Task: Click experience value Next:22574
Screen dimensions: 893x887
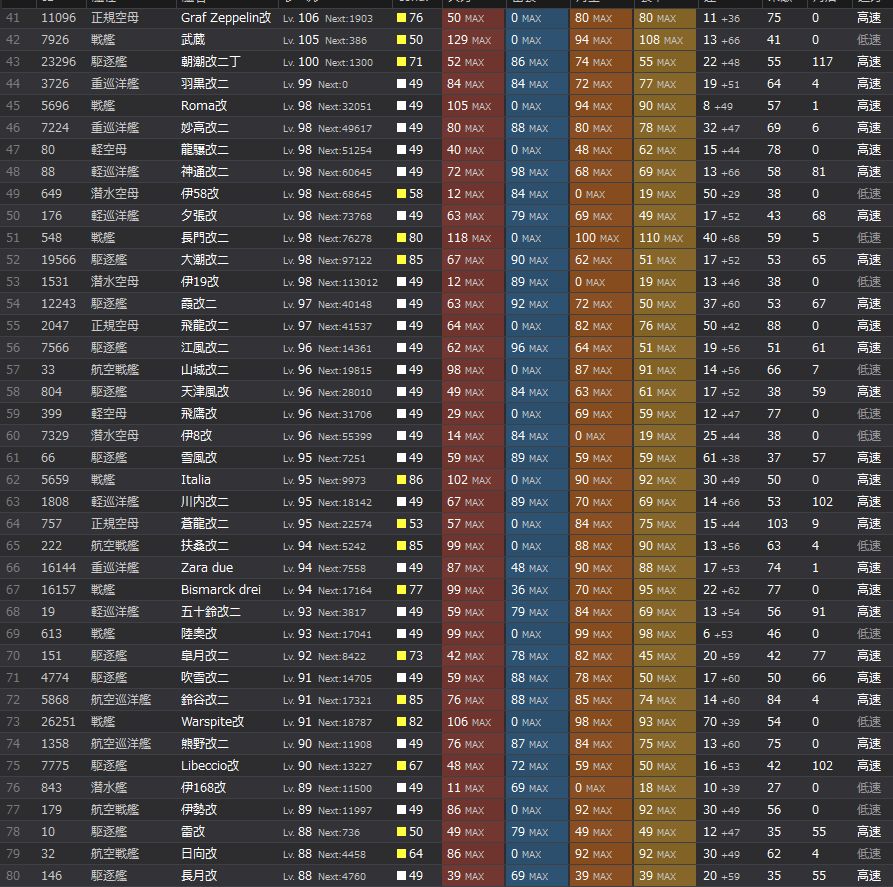Action: point(345,524)
